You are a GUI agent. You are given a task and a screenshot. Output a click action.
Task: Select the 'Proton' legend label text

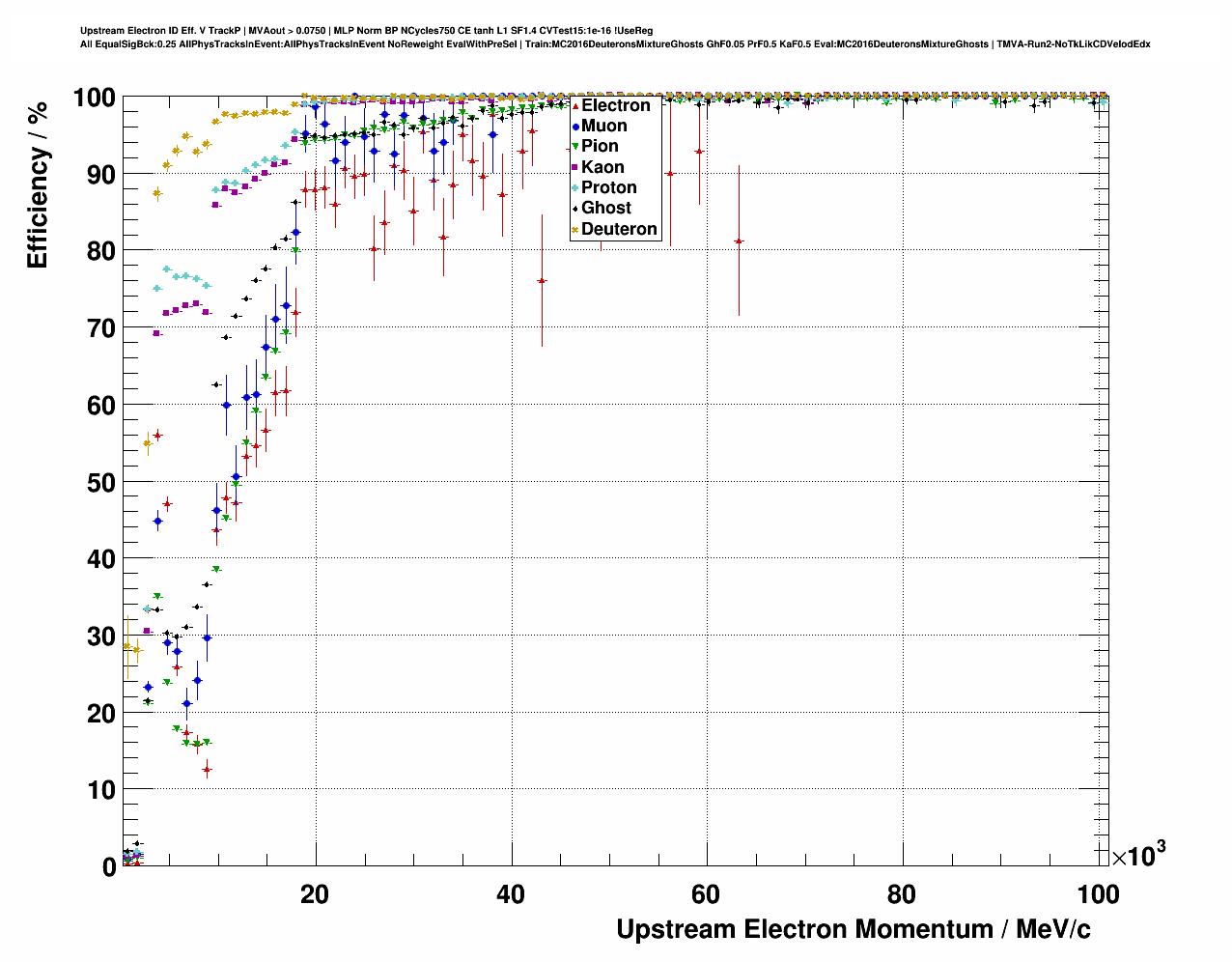pyautogui.click(x=608, y=187)
